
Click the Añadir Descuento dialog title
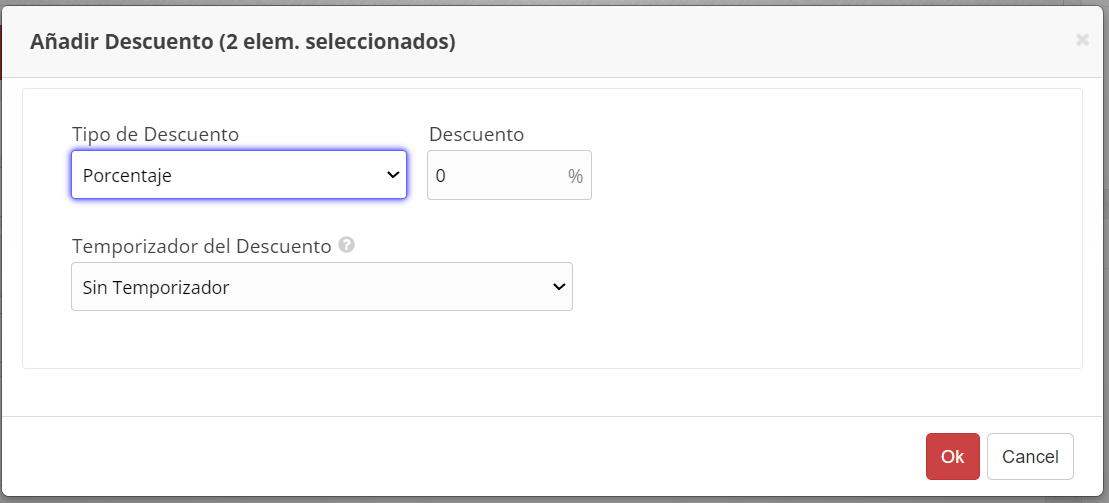[x=243, y=42]
